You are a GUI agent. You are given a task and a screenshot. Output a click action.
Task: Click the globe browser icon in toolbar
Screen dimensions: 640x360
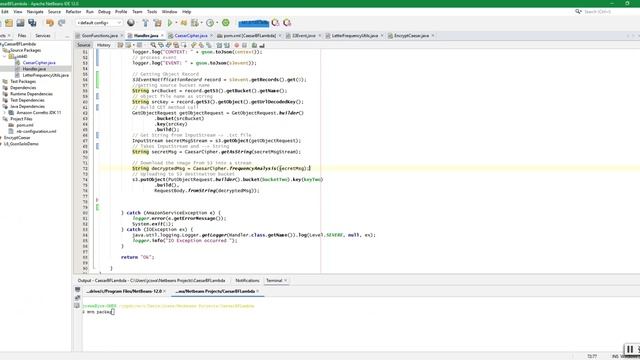131,23
